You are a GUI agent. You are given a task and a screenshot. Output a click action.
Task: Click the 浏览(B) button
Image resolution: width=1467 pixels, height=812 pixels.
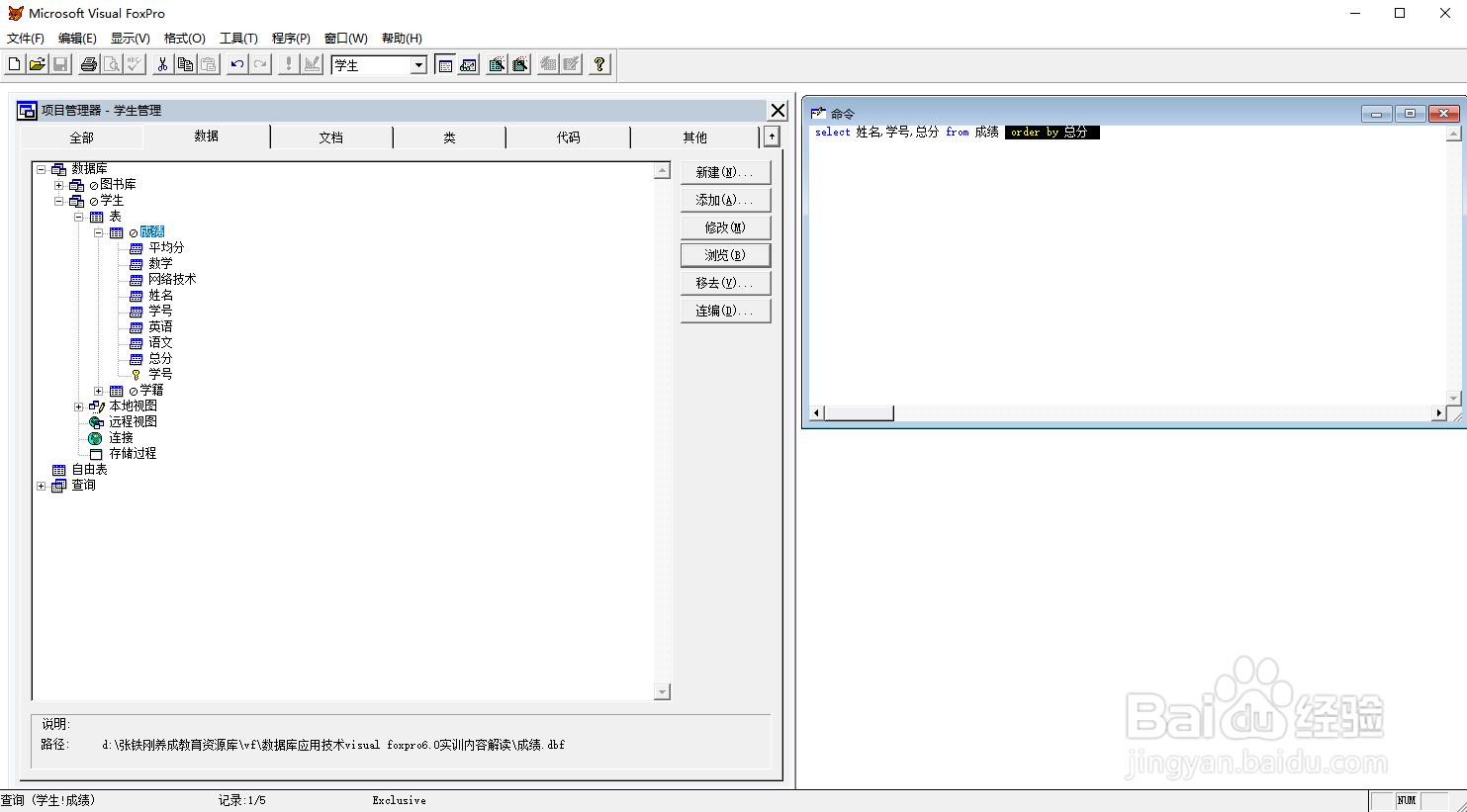[x=725, y=255]
